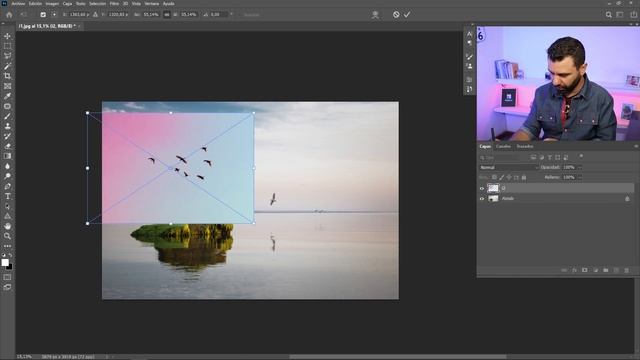Open the Imagen menu

(52, 3)
